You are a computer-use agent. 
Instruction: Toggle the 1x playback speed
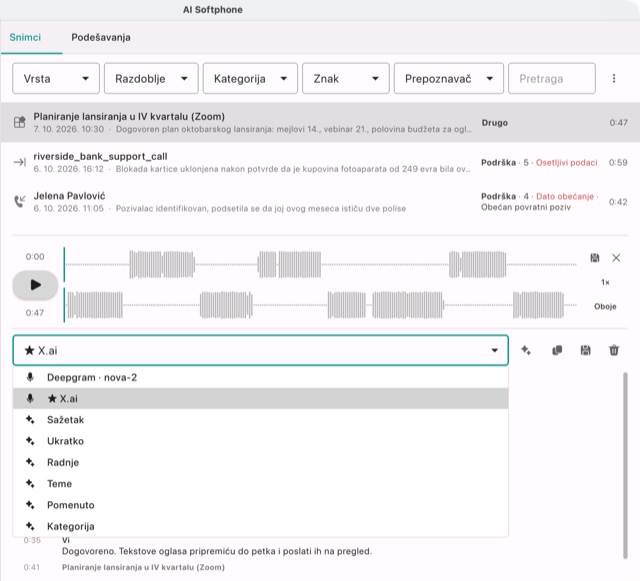point(605,282)
